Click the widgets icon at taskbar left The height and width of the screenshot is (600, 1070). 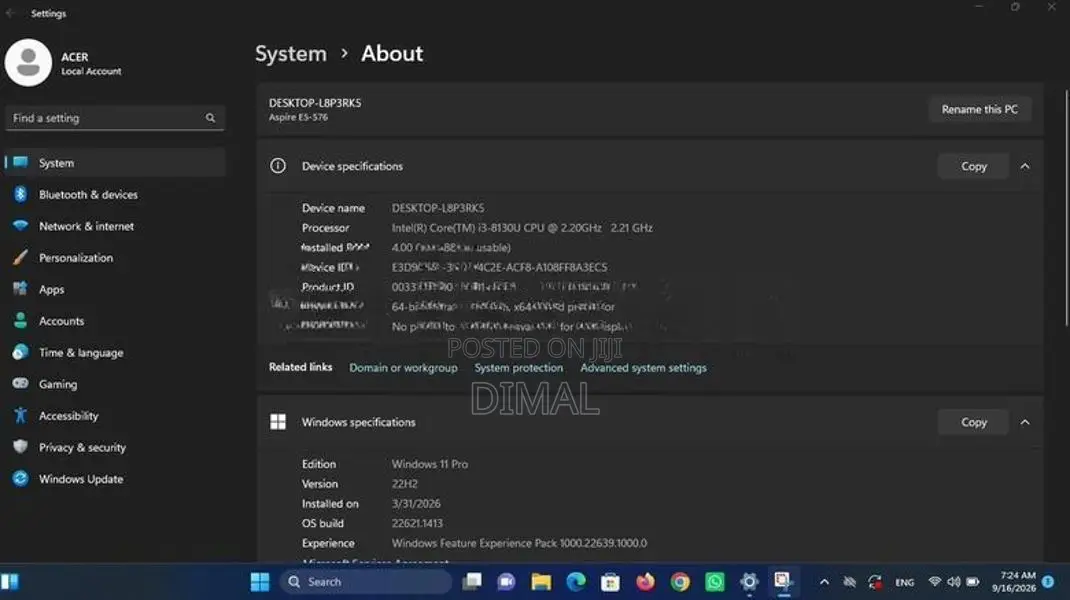click(10, 582)
